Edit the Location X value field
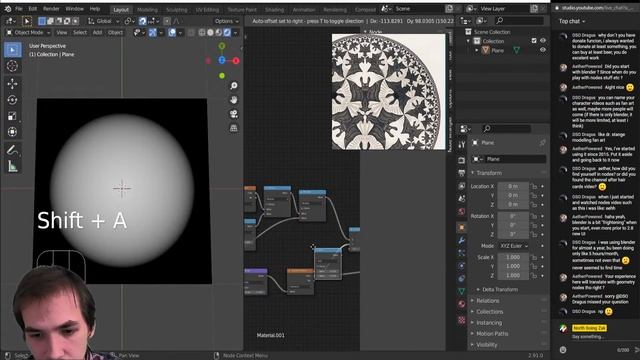 point(513,186)
